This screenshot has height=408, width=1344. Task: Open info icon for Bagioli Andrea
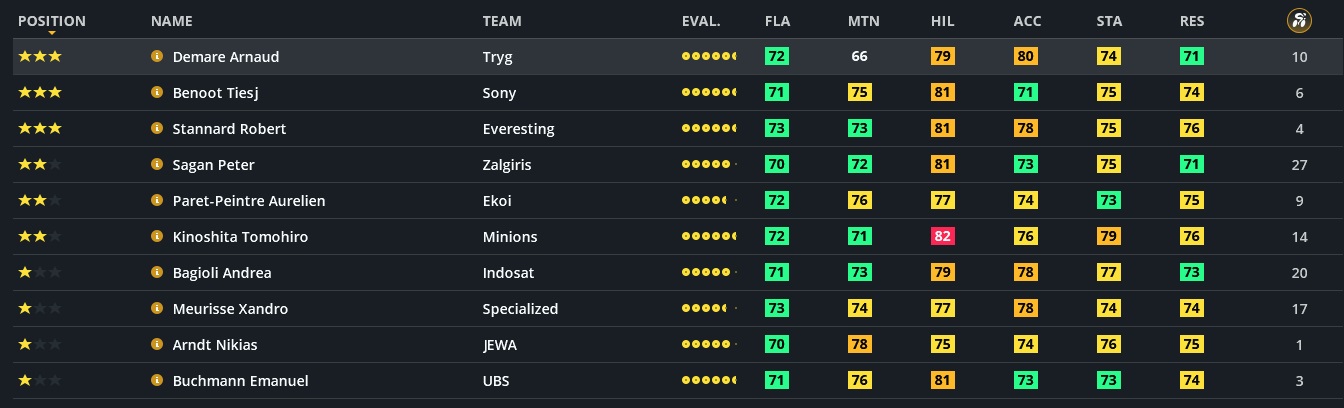tap(157, 273)
